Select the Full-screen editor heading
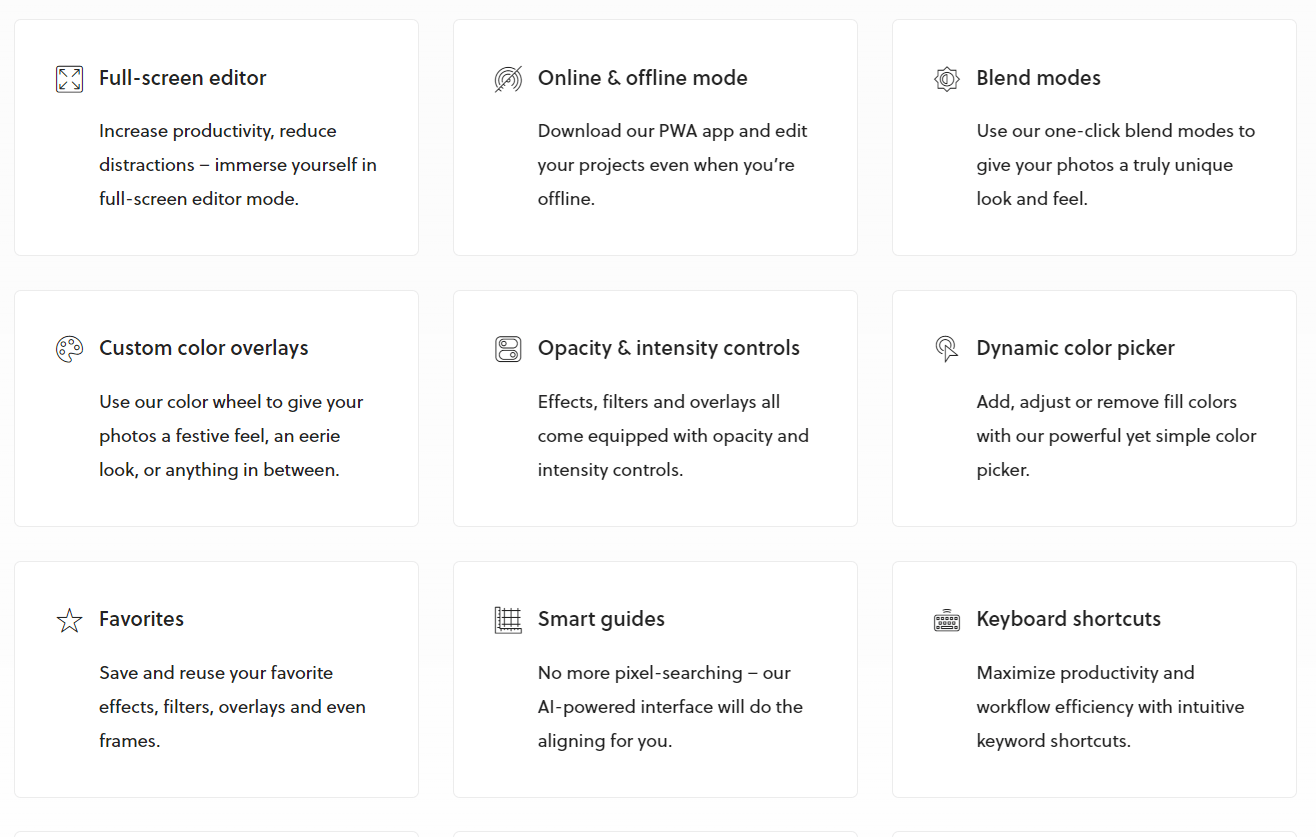The image size is (1316, 837). click(x=182, y=78)
